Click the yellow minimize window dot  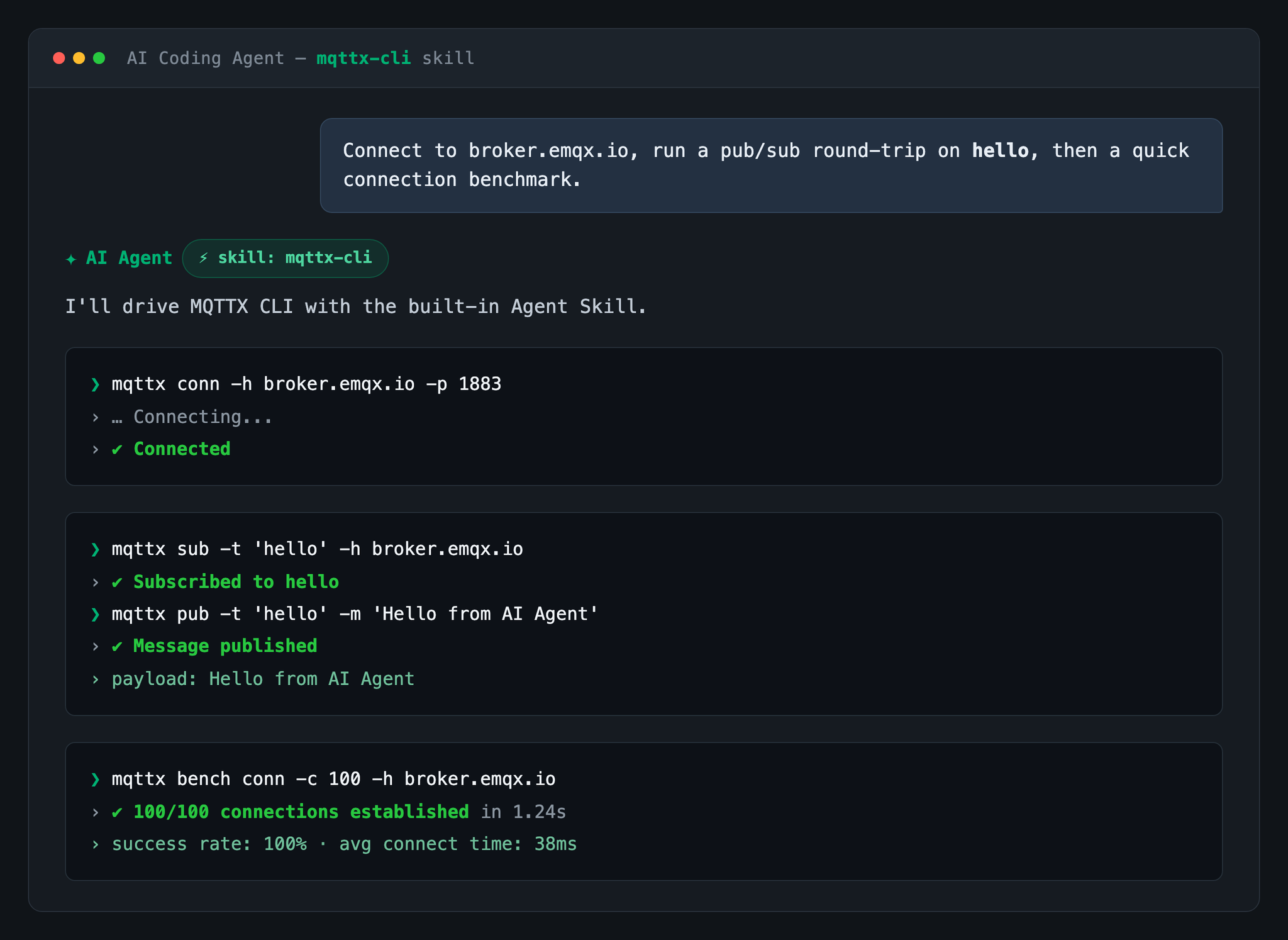[x=79, y=59]
